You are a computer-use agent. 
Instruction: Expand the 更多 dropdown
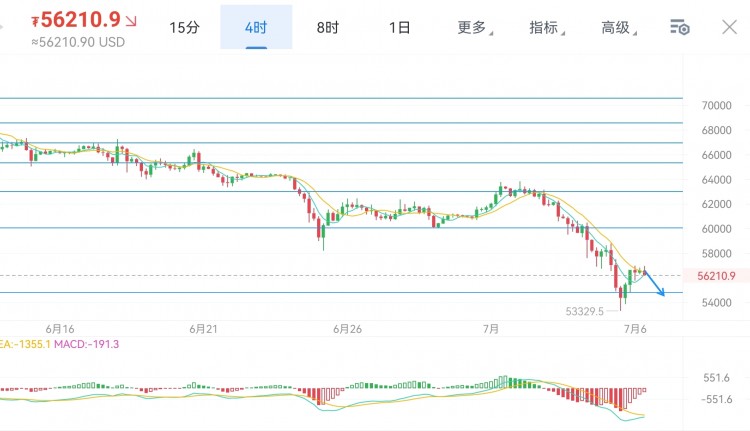click(x=474, y=27)
